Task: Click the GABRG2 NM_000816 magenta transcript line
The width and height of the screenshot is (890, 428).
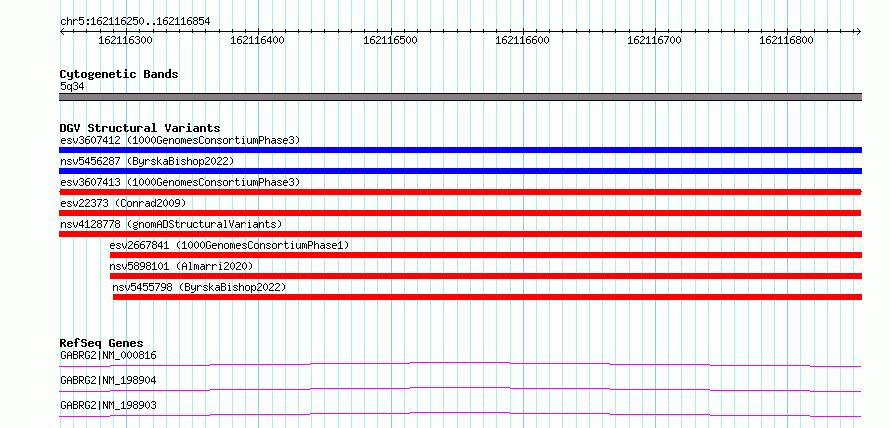Action: (460, 364)
